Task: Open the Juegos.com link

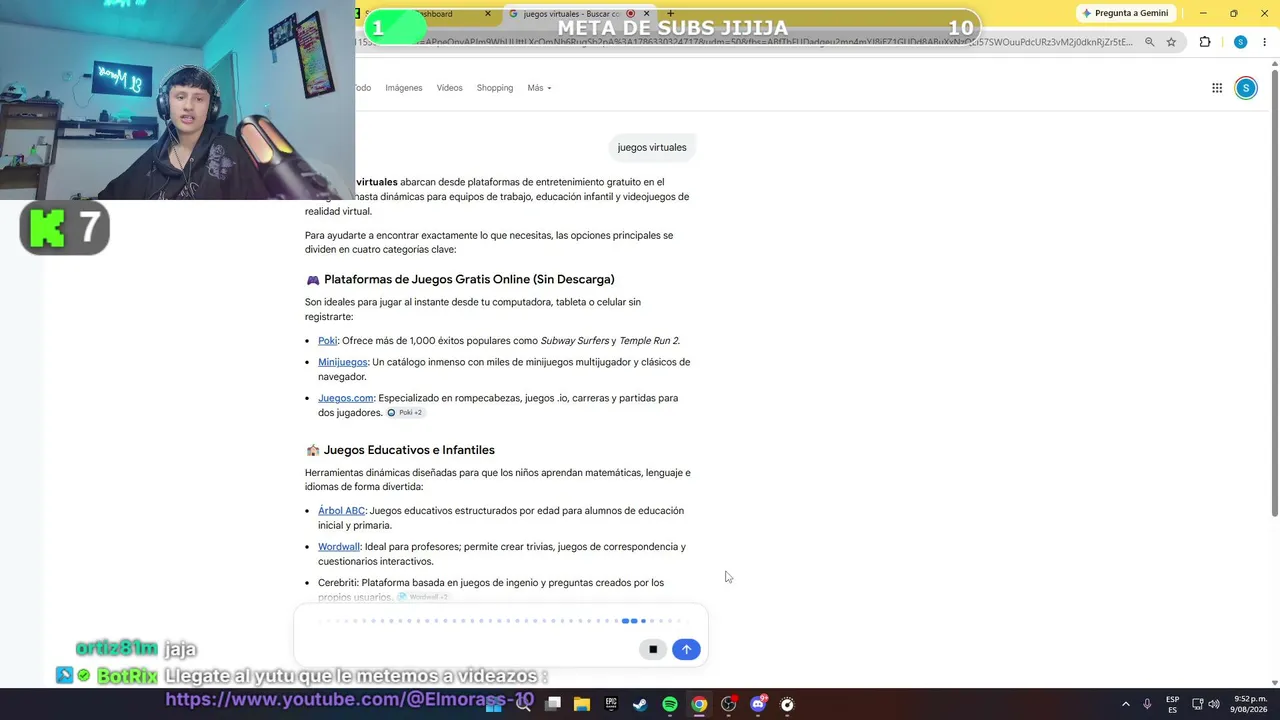Action: click(x=346, y=398)
